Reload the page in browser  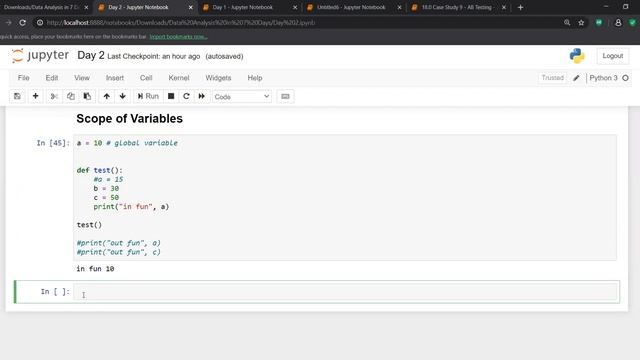tap(22, 23)
